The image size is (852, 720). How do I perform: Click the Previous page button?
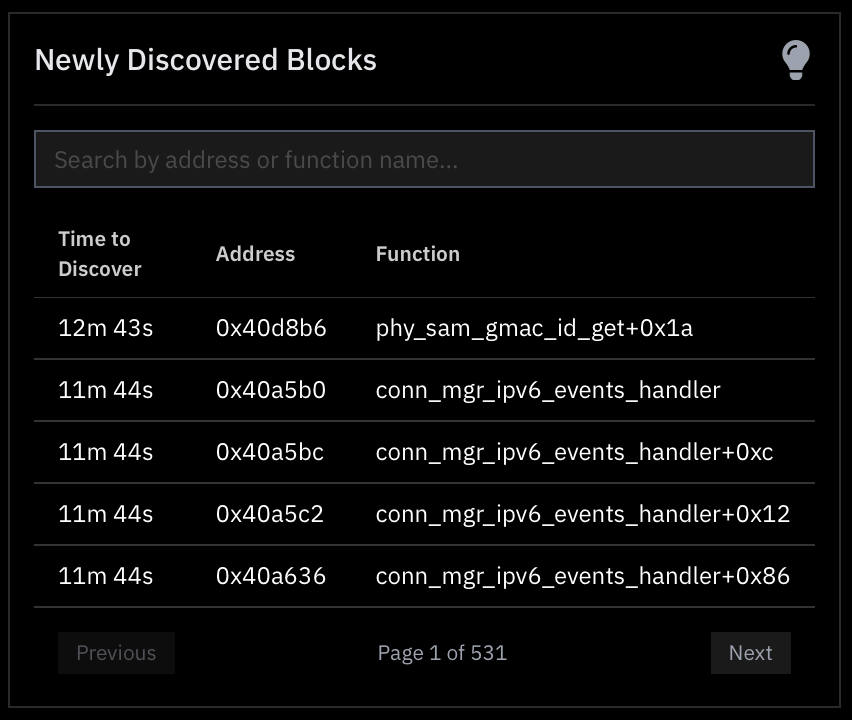point(116,652)
